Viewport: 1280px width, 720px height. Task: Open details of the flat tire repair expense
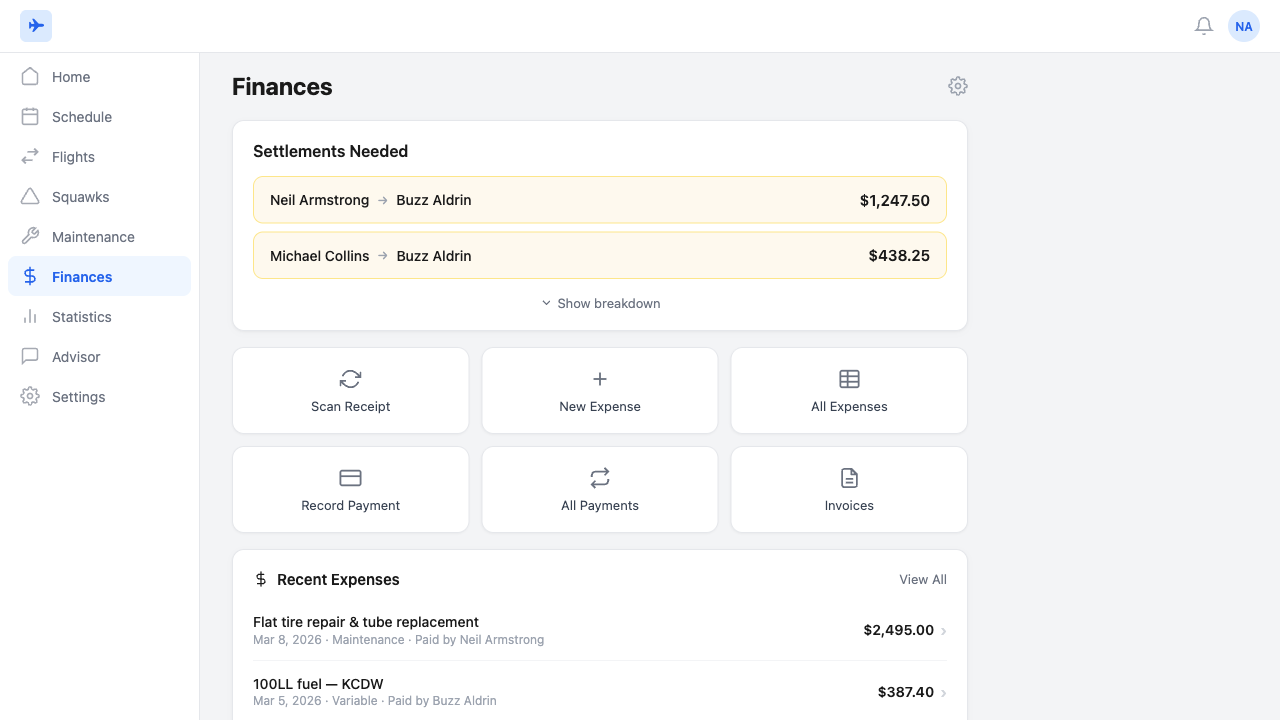[600, 630]
